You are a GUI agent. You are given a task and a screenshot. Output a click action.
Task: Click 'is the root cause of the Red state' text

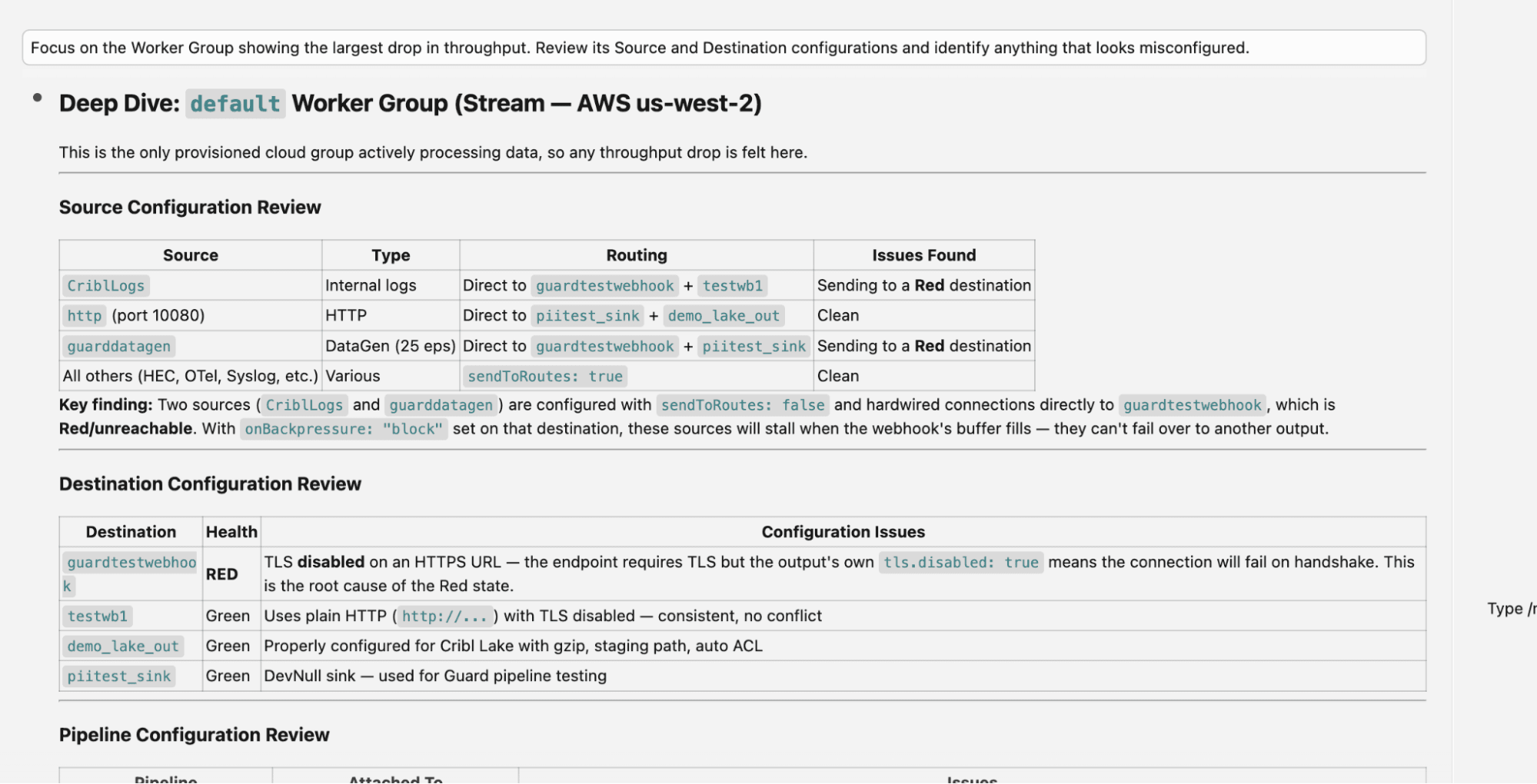(388, 586)
